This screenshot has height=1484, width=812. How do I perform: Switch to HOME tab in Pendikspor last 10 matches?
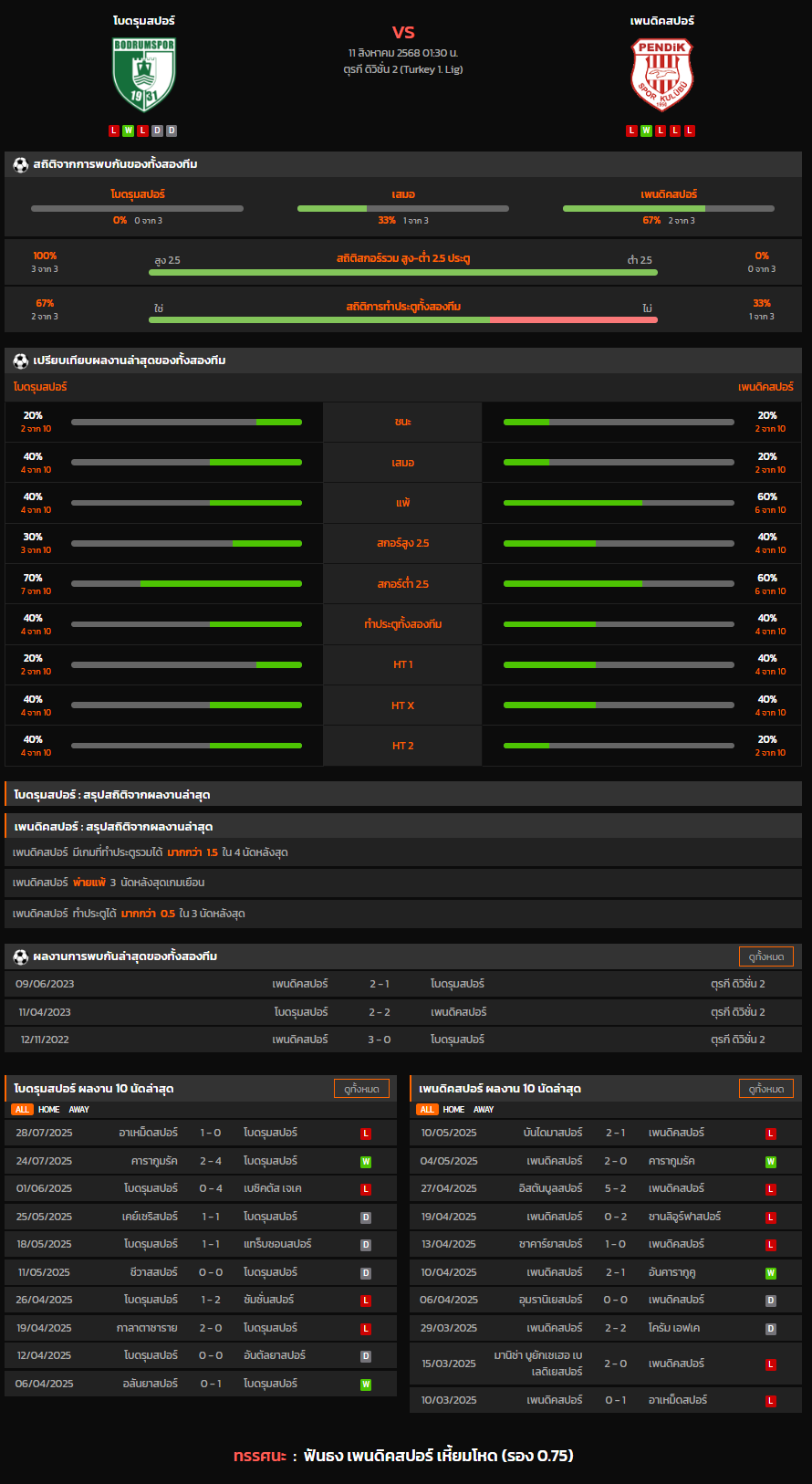coord(453,1110)
